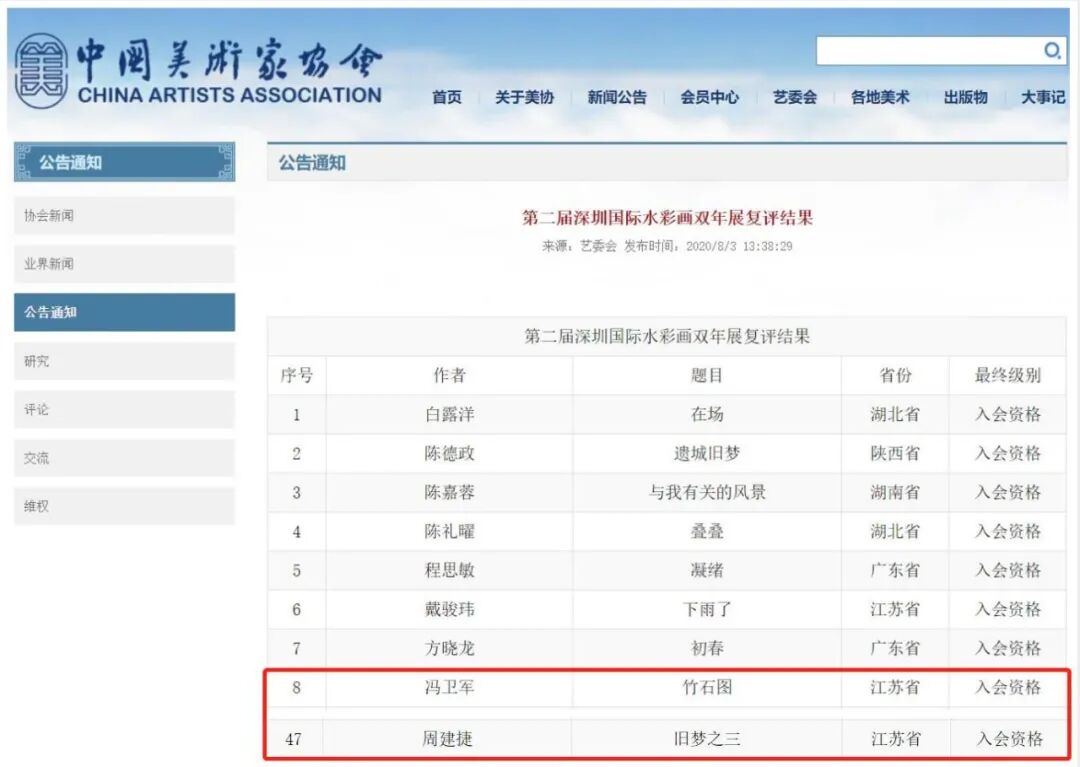Click the China Artists Association logo emblem
This screenshot has height=767, width=1080.
click(41, 72)
